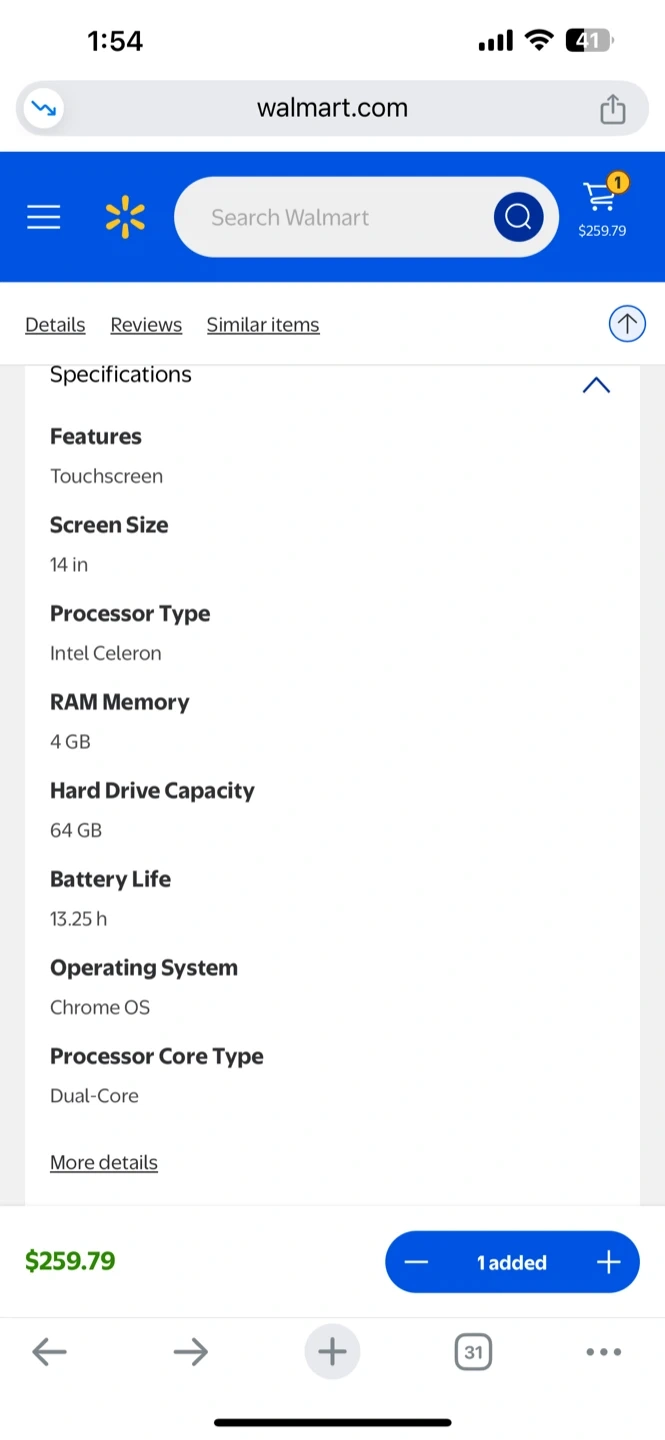This screenshot has width=665, height=1440.
Task: Increase quantity with the plus button
Action: click(608, 1263)
